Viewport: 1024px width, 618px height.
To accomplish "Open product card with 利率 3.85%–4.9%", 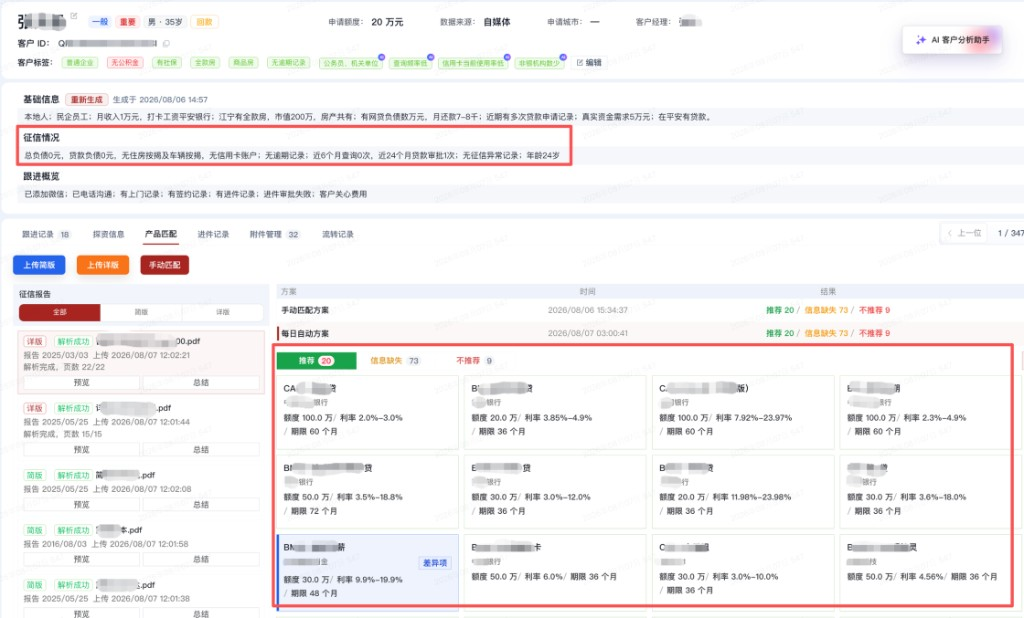I will tap(555, 412).
